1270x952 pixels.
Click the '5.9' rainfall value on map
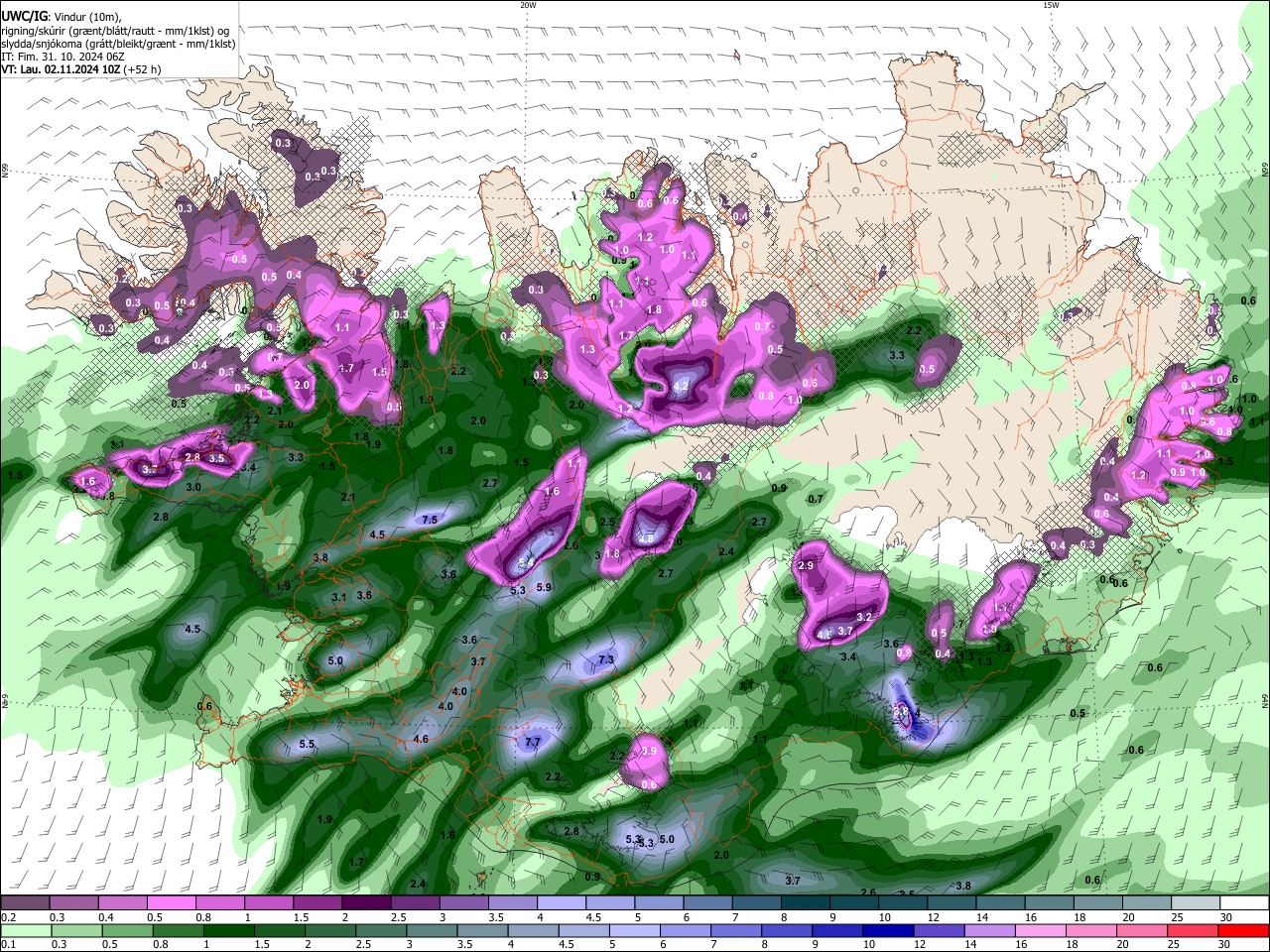pyautogui.click(x=544, y=587)
